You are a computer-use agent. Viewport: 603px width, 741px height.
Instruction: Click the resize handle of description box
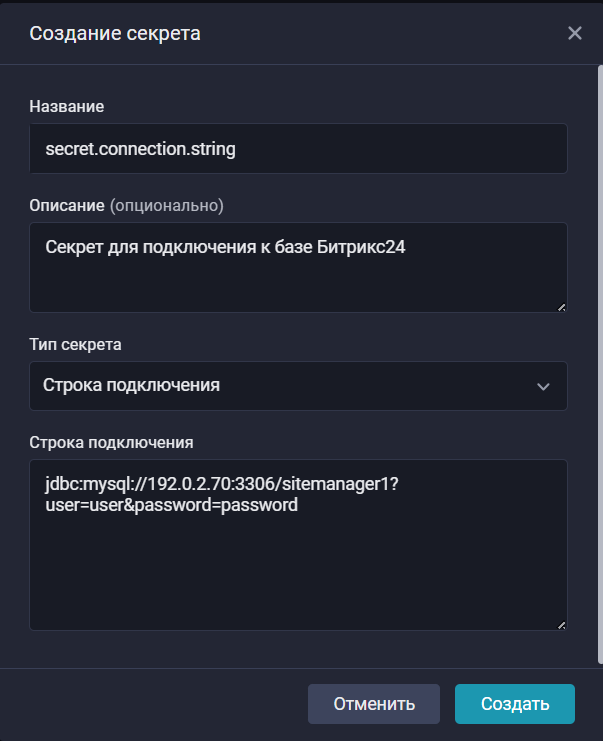[561, 307]
